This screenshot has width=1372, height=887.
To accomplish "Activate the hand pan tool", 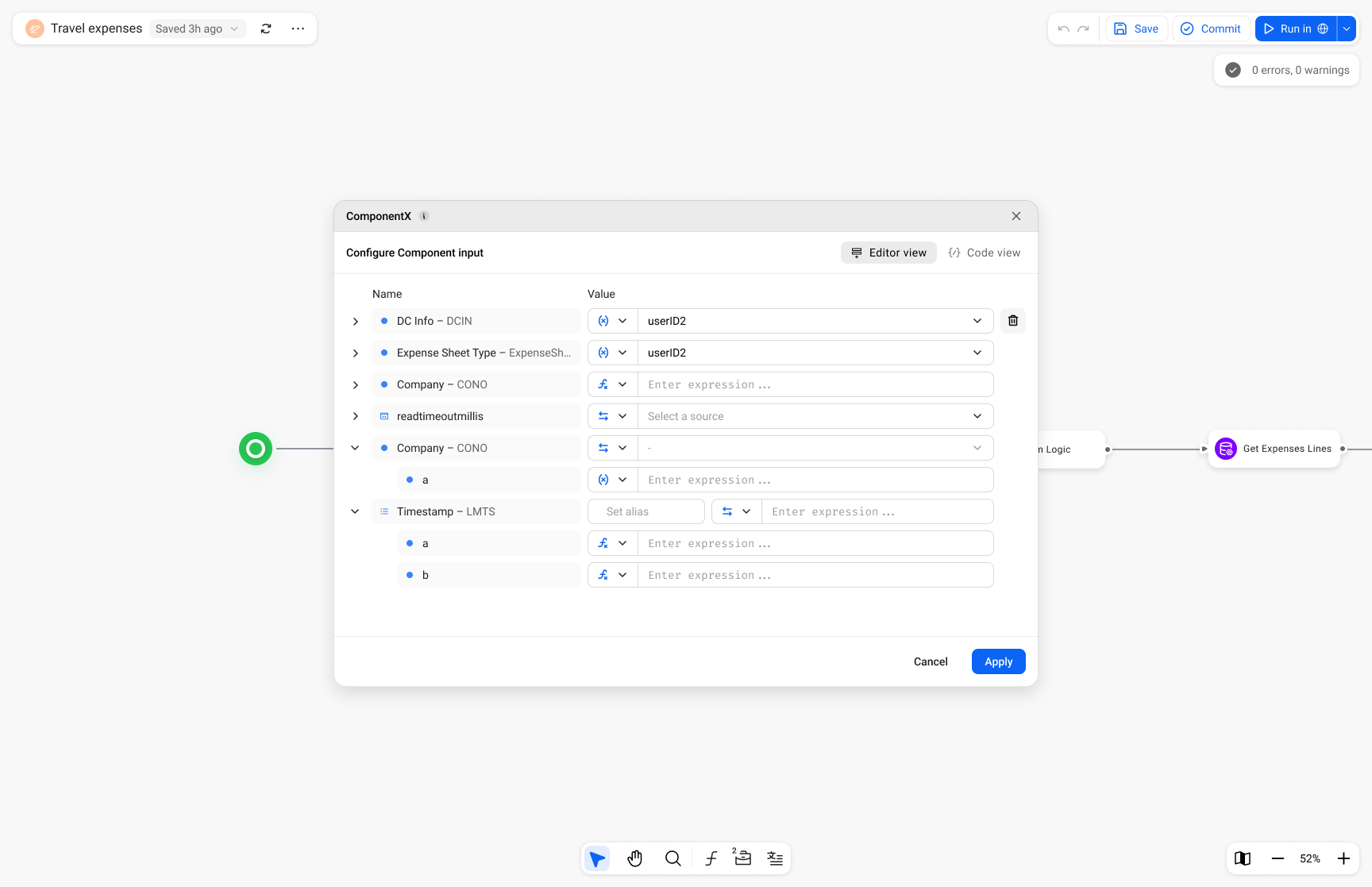I will point(634,858).
